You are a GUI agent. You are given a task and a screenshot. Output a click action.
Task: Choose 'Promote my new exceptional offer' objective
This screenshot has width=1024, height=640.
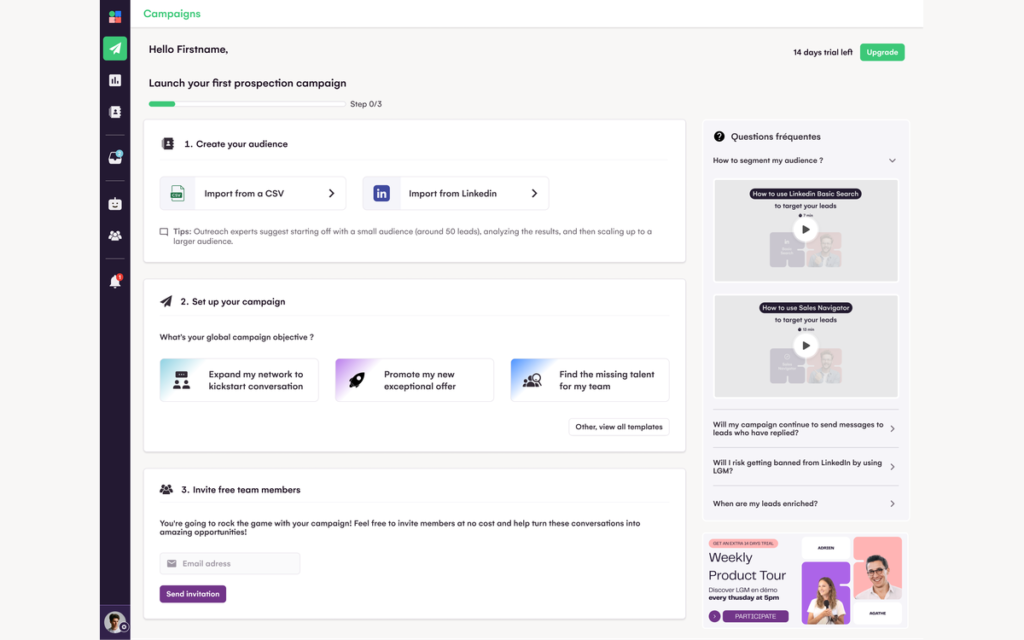[415, 380]
